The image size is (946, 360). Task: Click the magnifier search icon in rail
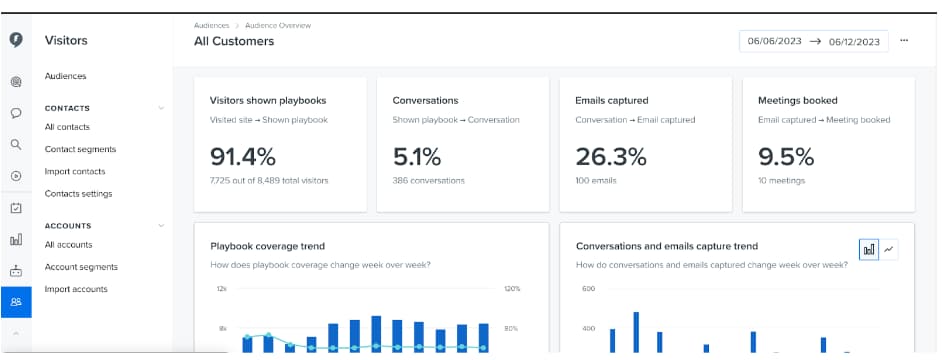(x=16, y=144)
